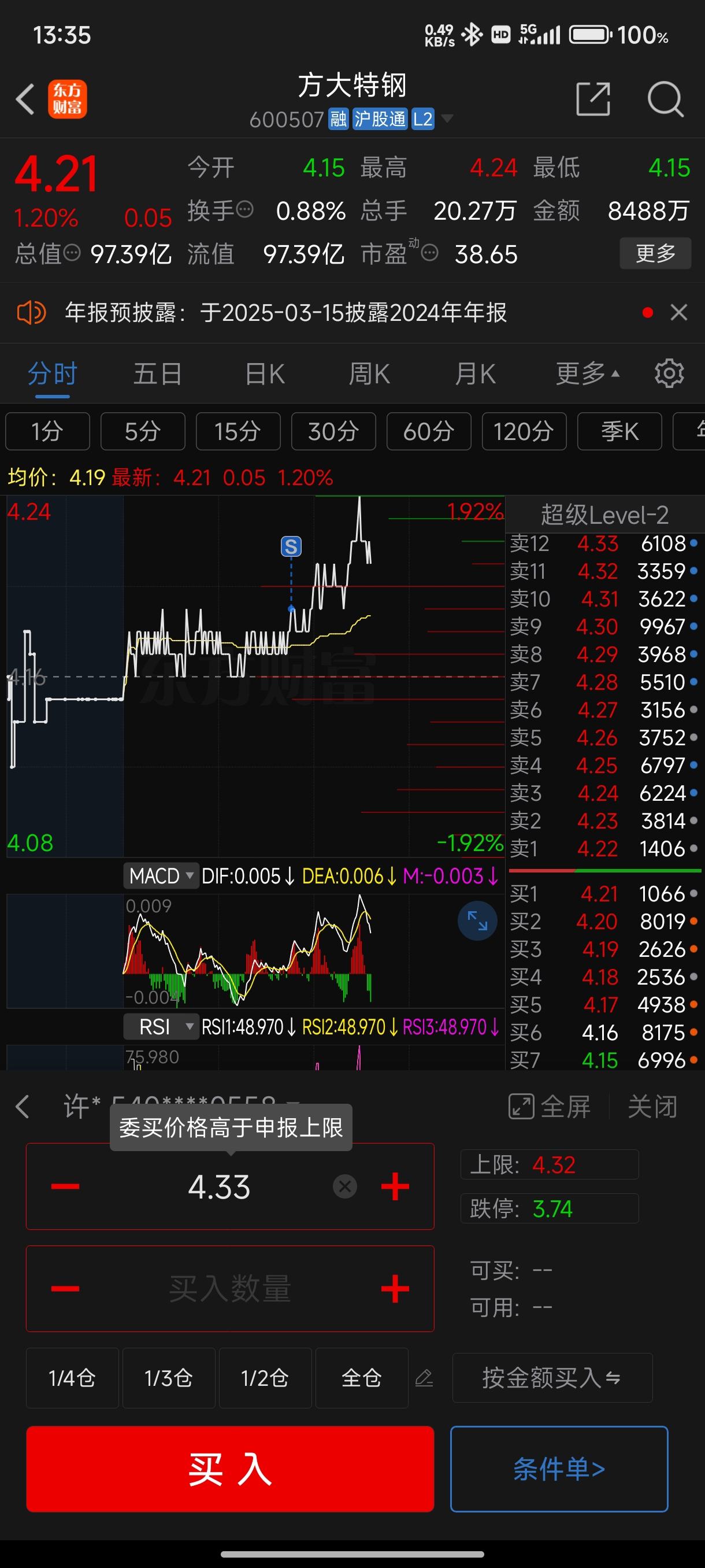Expand 更多 chart period menu

tap(588, 373)
